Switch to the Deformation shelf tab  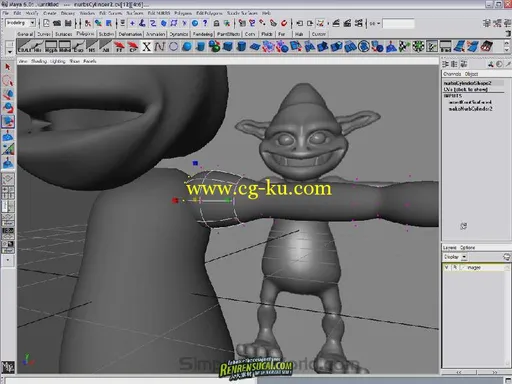point(130,34)
